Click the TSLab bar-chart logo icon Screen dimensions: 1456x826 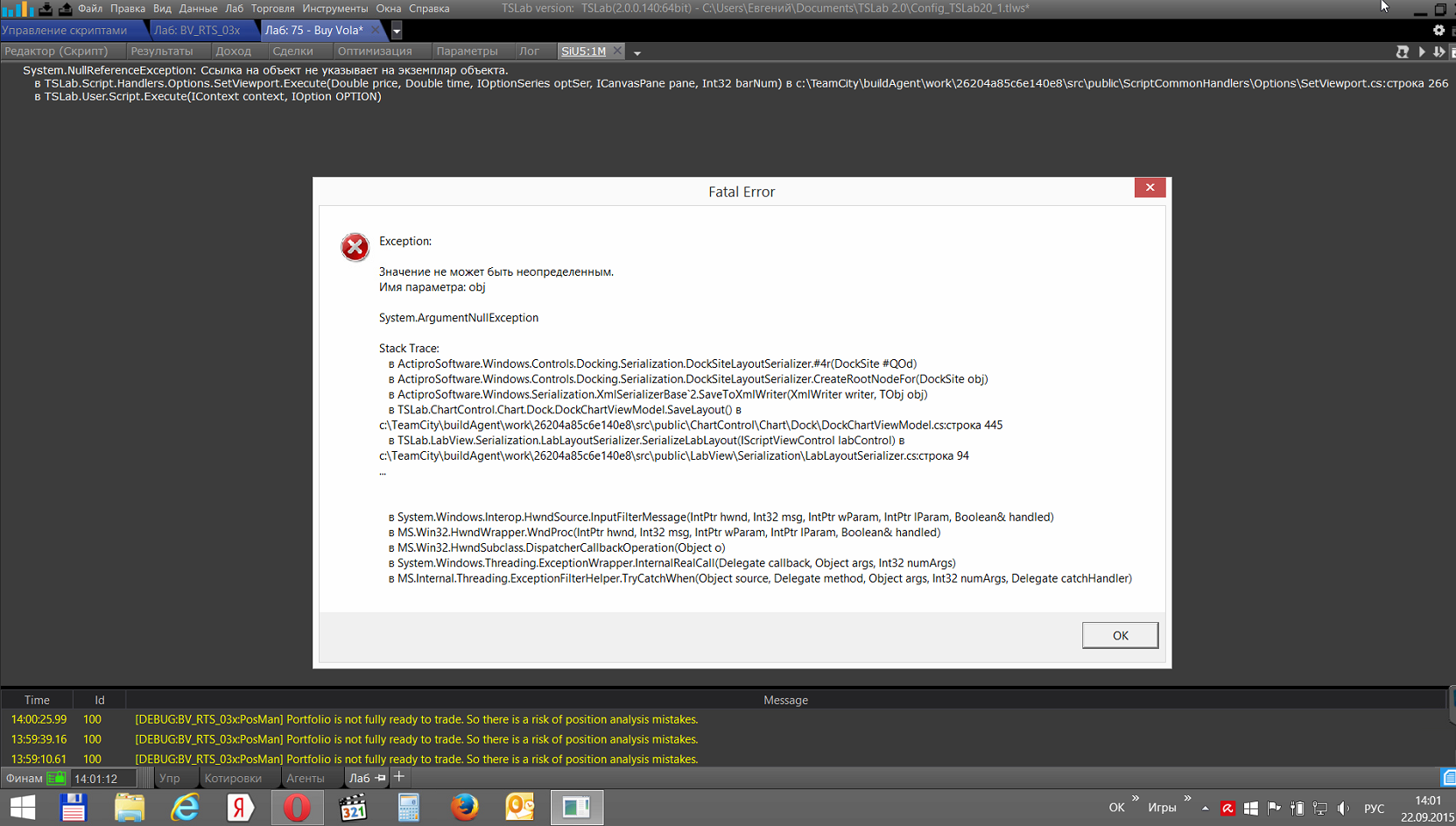point(18,9)
